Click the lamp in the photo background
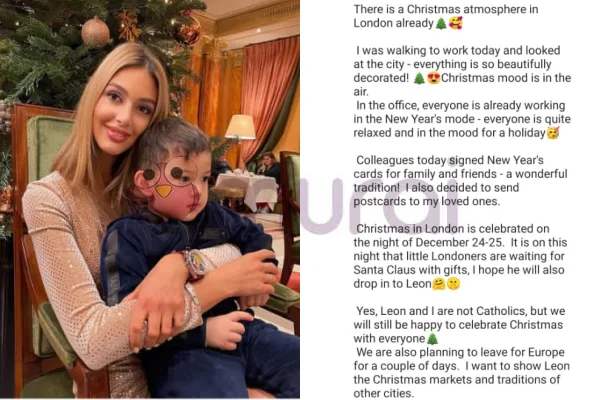This screenshot has width=600, height=400. click(x=240, y=128)
